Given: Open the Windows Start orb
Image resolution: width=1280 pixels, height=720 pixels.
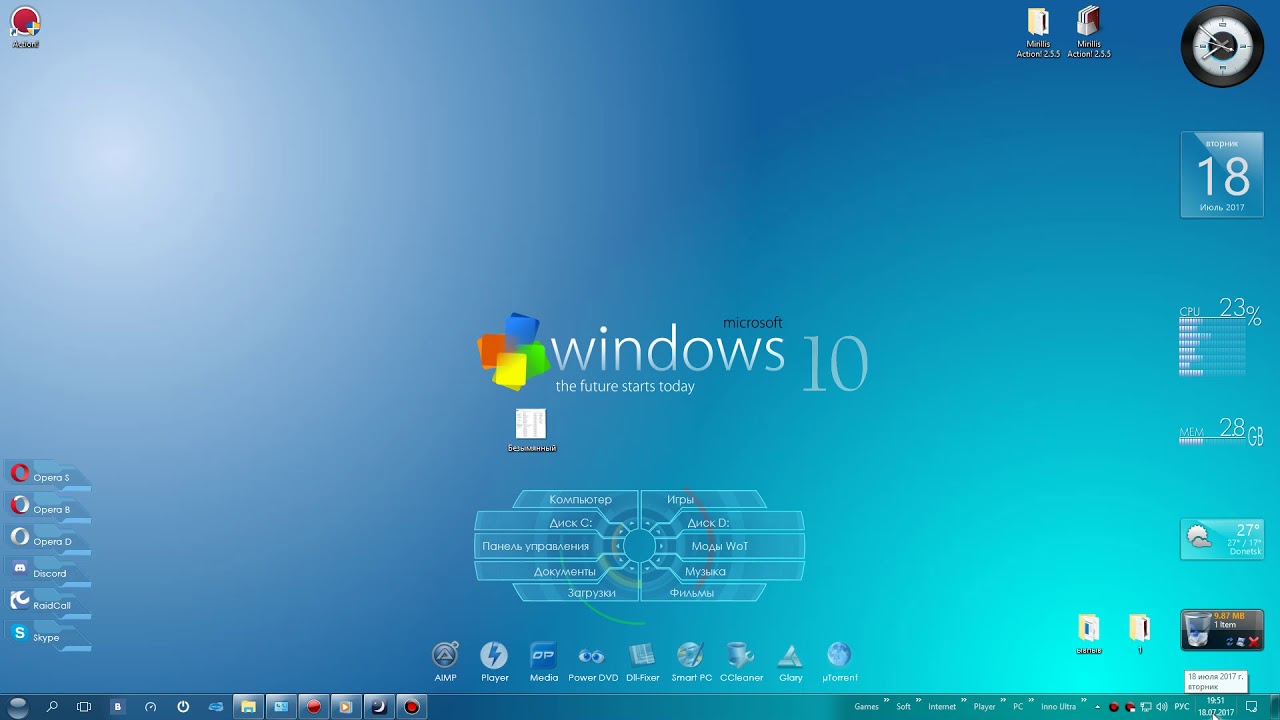Looking at the screenshot, I should [18, 707].
